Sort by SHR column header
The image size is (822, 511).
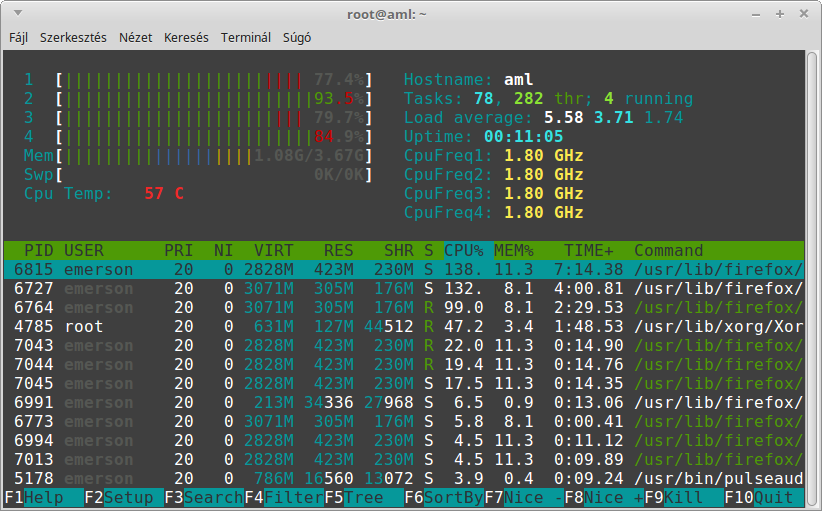tap(399, 251)
